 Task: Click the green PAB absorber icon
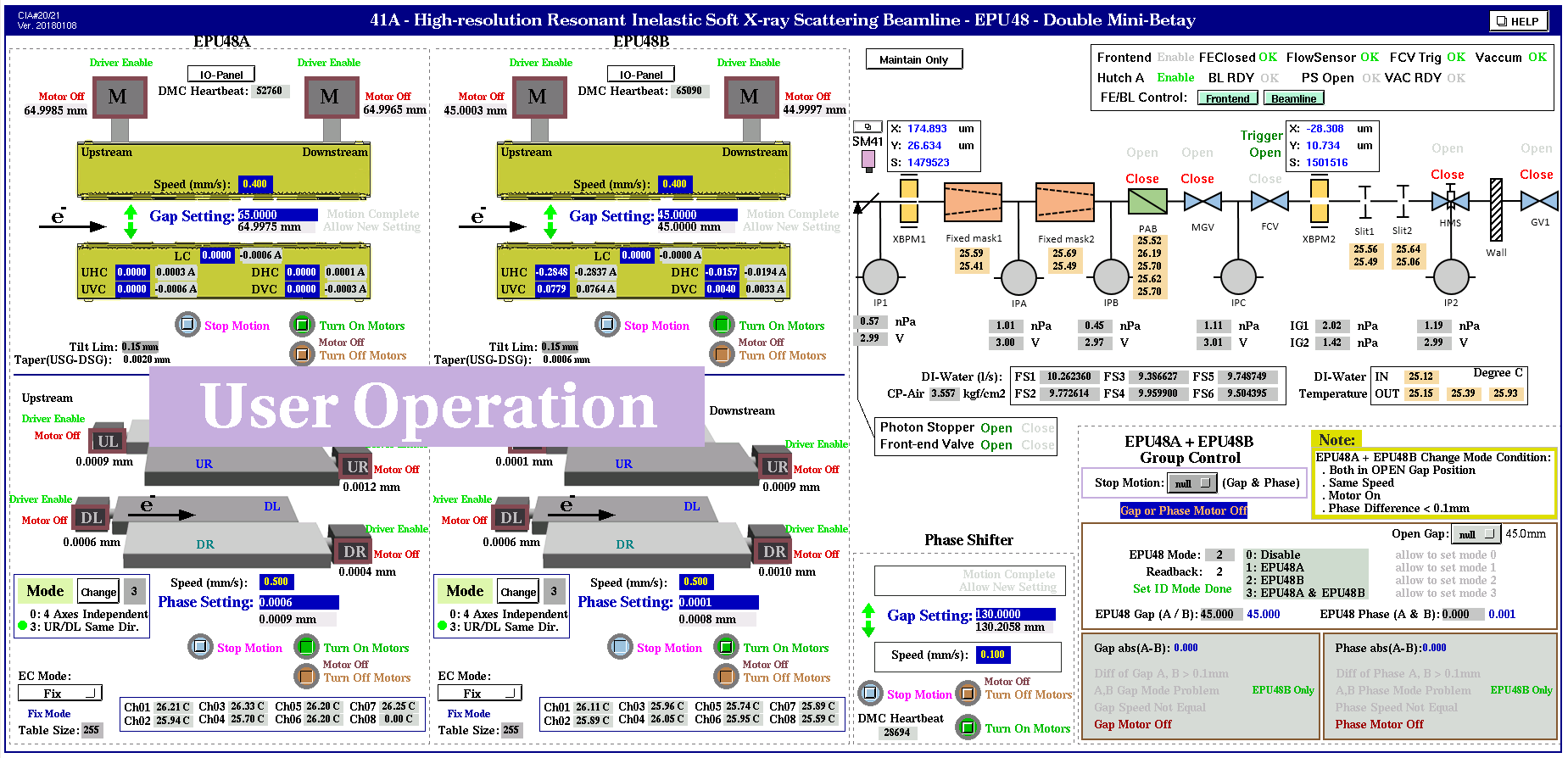1147,202
